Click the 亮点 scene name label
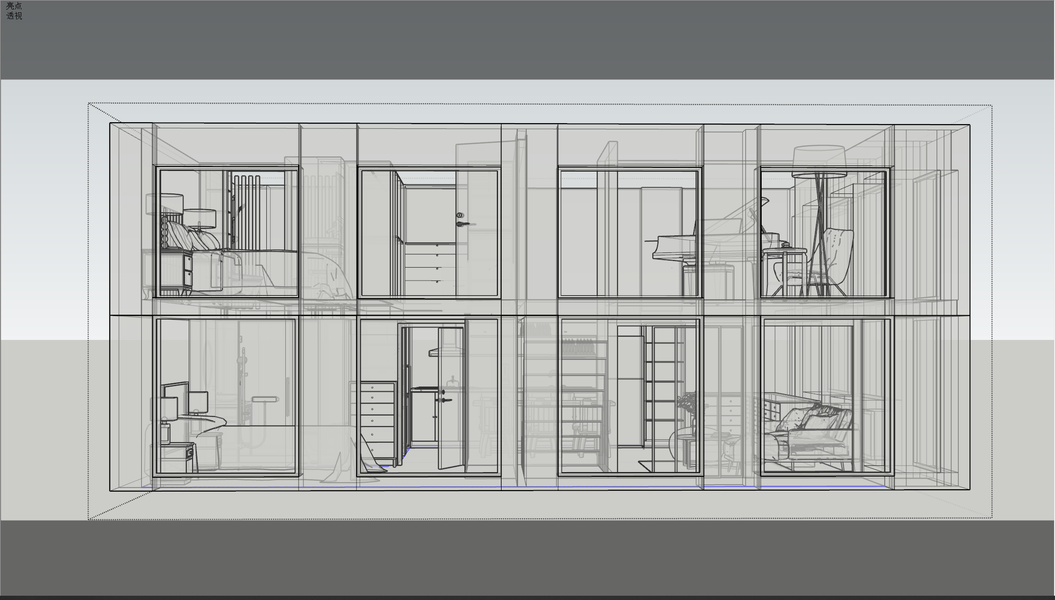The height and width of the screenshot is (600, 1055). 14,5
